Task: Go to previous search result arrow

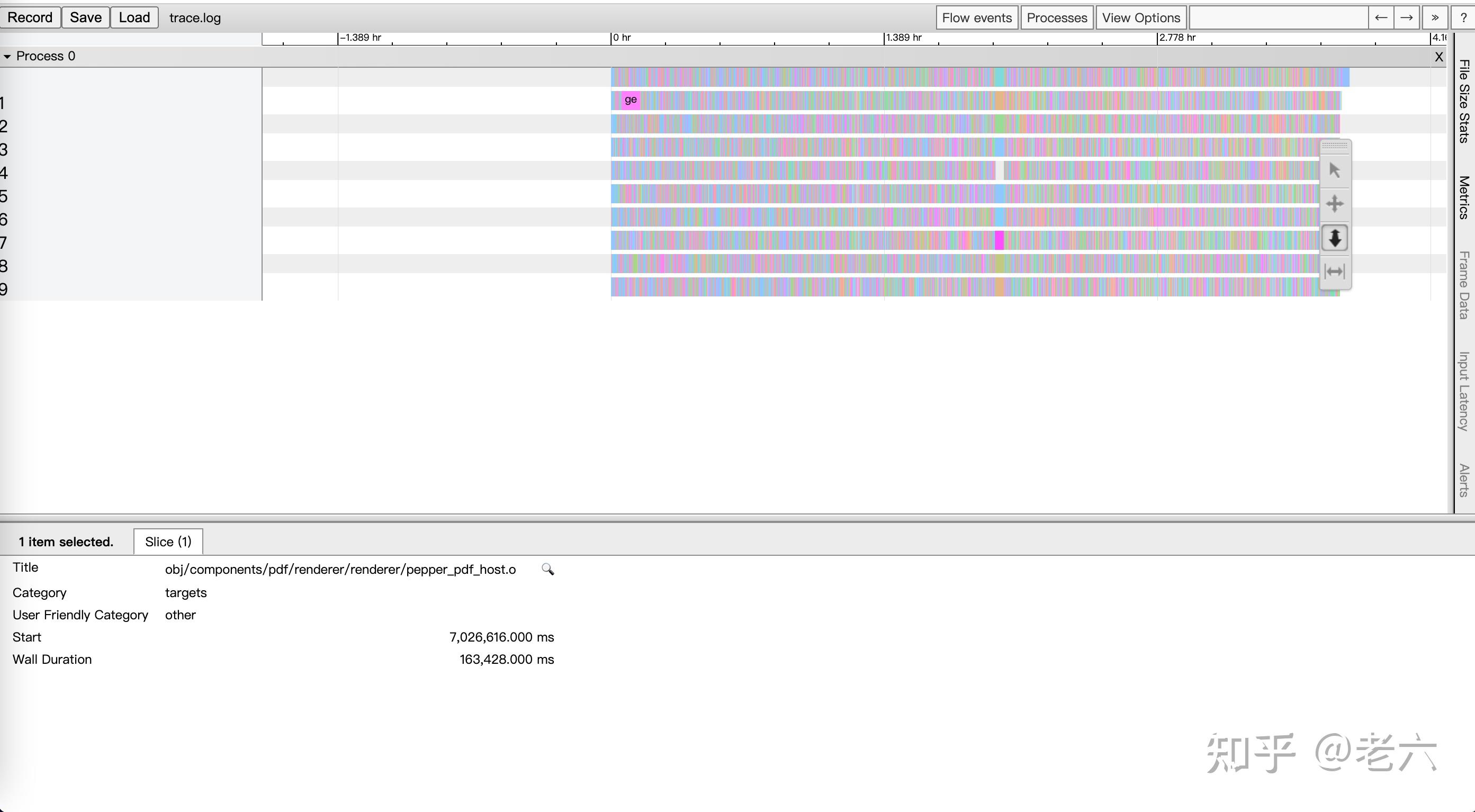Action: 1381,18
